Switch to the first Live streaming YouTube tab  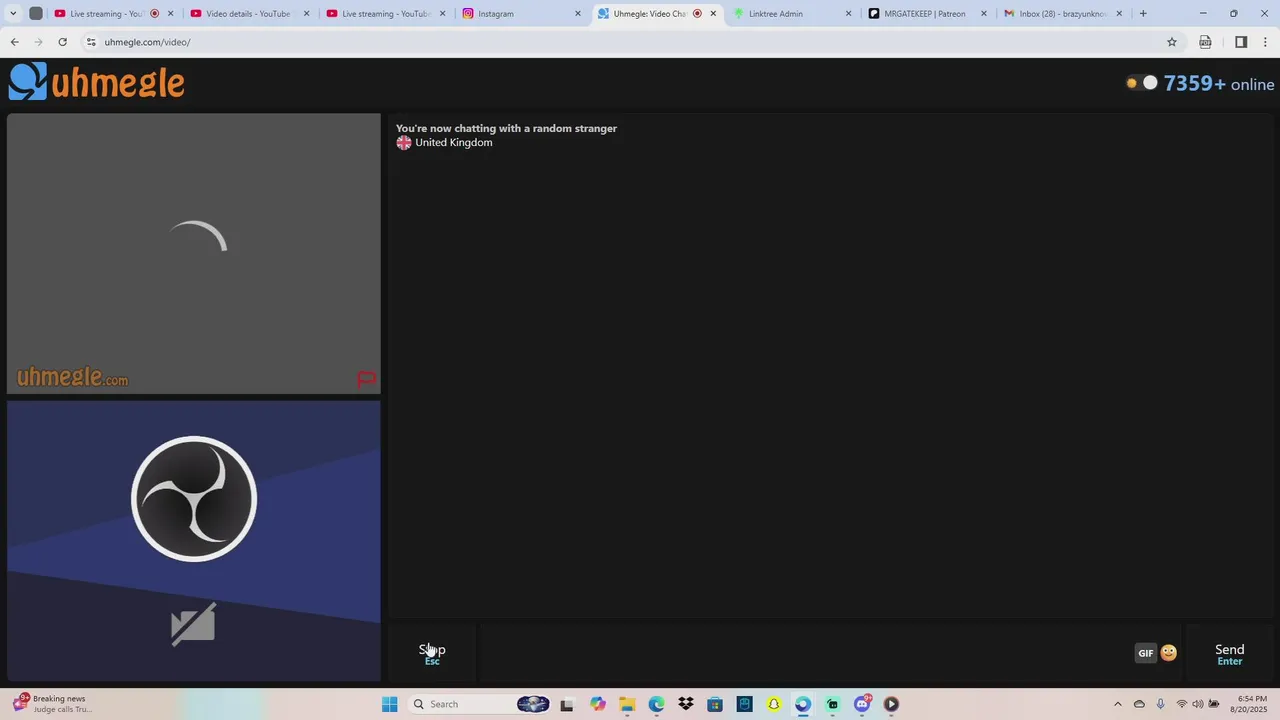(x=107, y=14)
